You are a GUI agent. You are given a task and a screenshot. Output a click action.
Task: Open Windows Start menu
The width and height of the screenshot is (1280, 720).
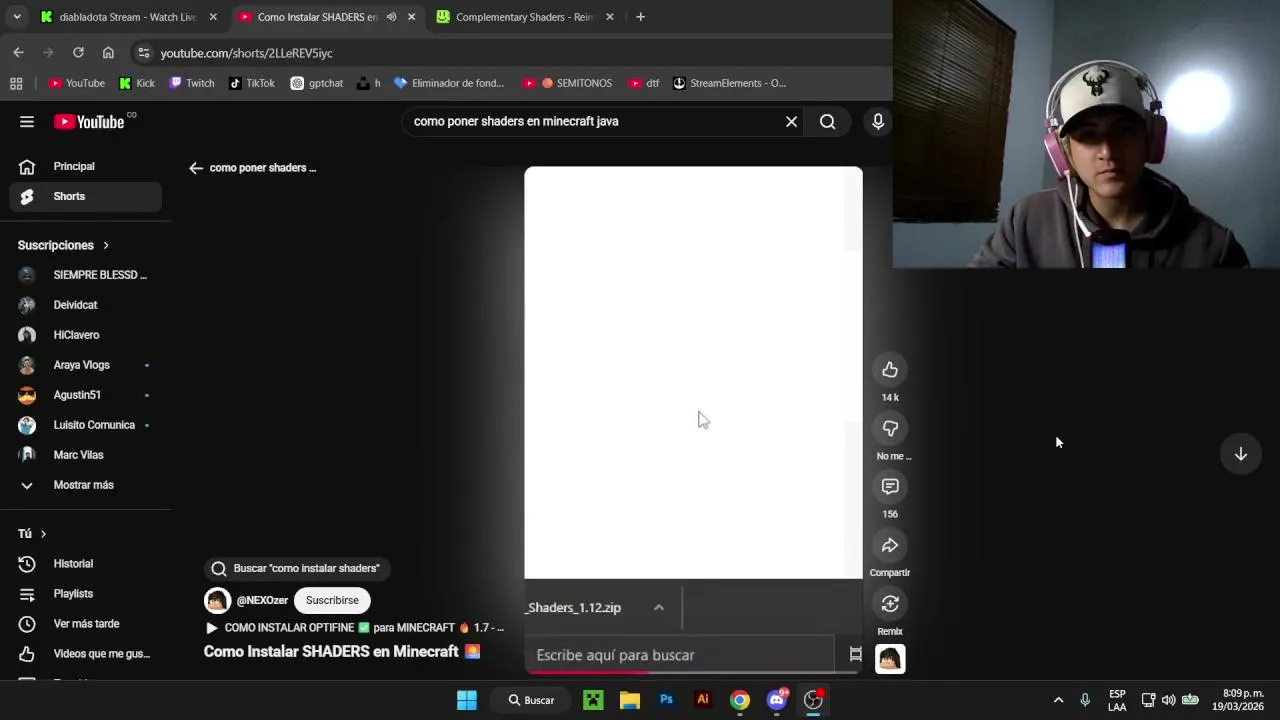[x=467, y=700]
